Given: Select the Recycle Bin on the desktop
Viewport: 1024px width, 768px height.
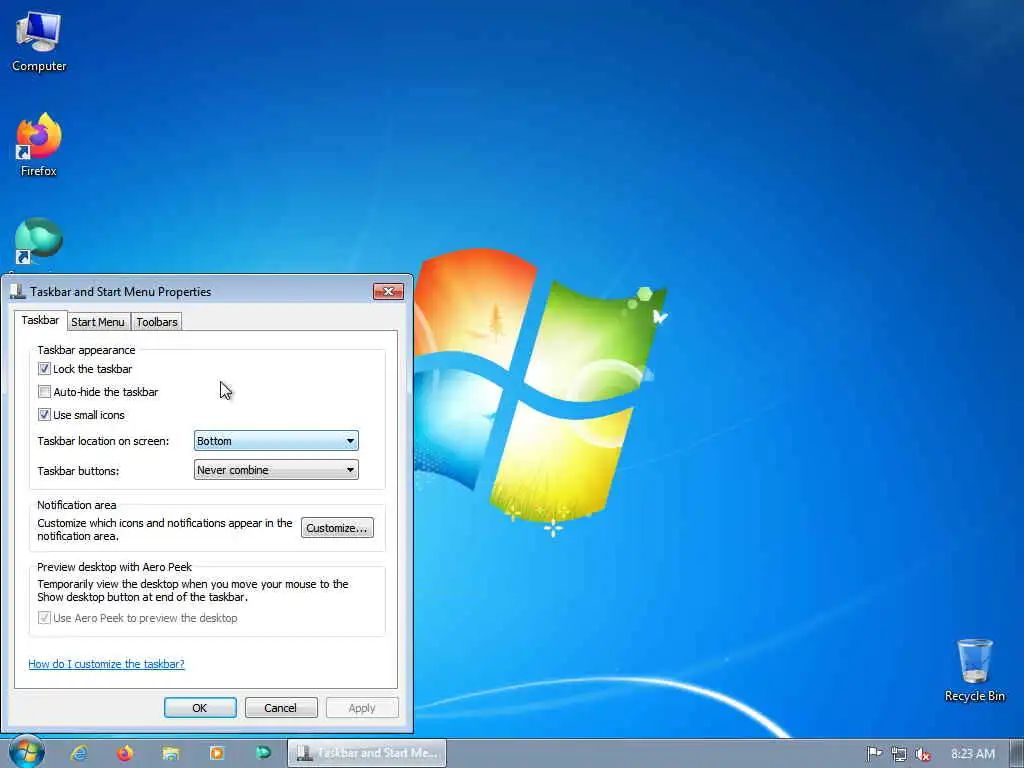Looking at the screenshot, I should click(974, 670).
